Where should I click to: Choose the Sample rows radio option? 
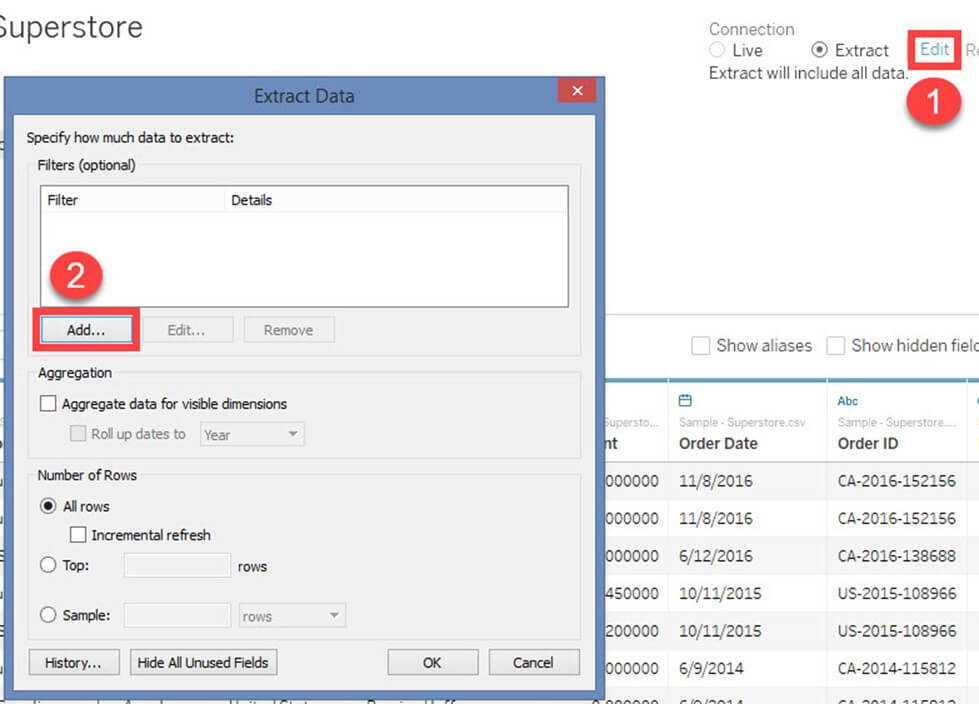48,616
